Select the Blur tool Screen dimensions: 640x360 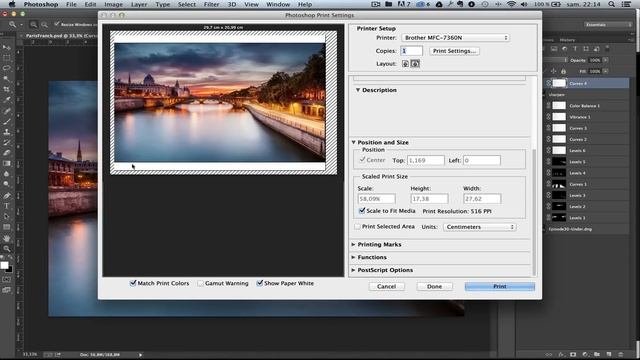[x=7, y=174]
